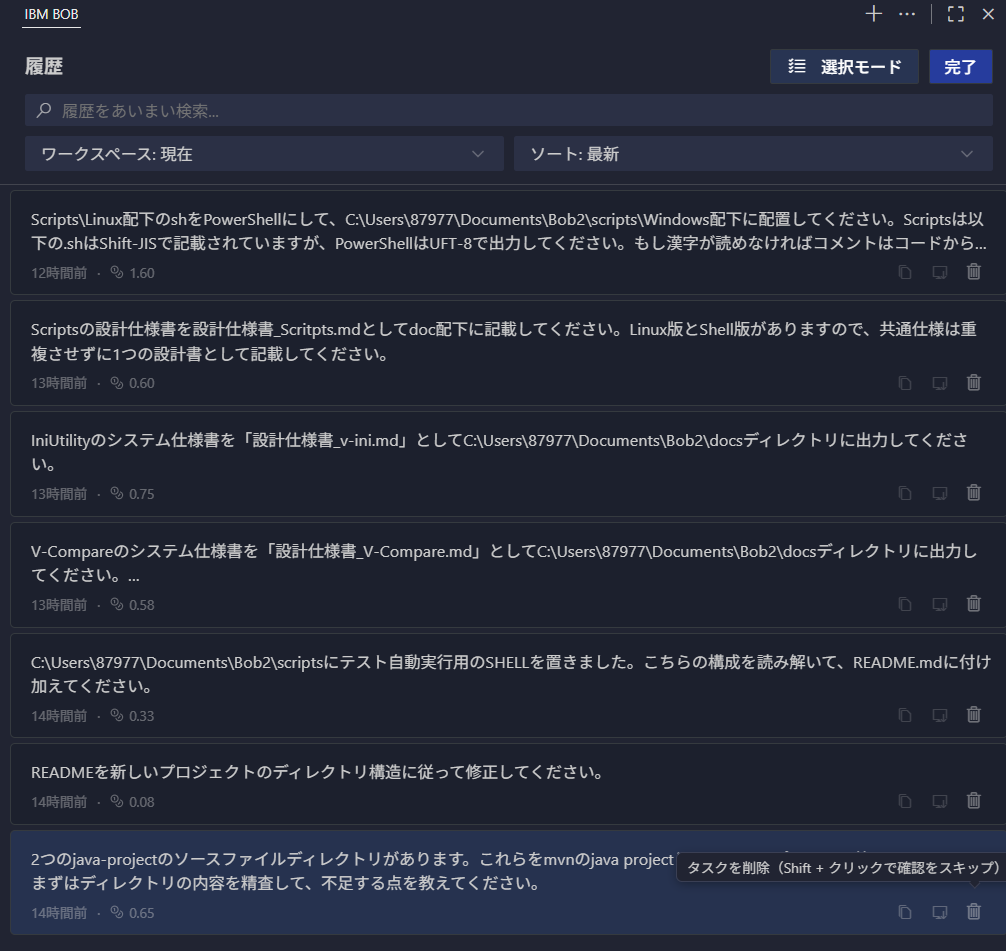Click the cost value 0.58
The width and height of the screenshot is (1006, 951).
pyautogui.click(x=142, y=605)
